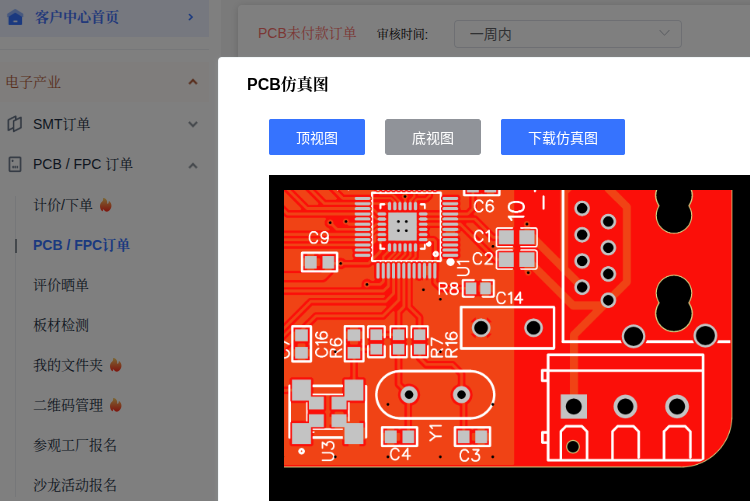The height and width of the screenshot is (501, 750).
Task: Click the 下载仿真图 button
Action: coord(562,137)
